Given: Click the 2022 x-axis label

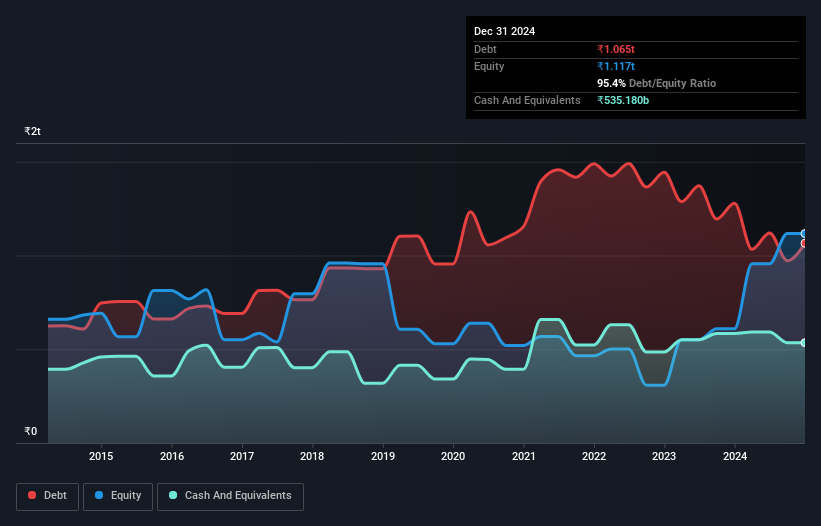Looking at the screenshot, I should coord(594,456).
